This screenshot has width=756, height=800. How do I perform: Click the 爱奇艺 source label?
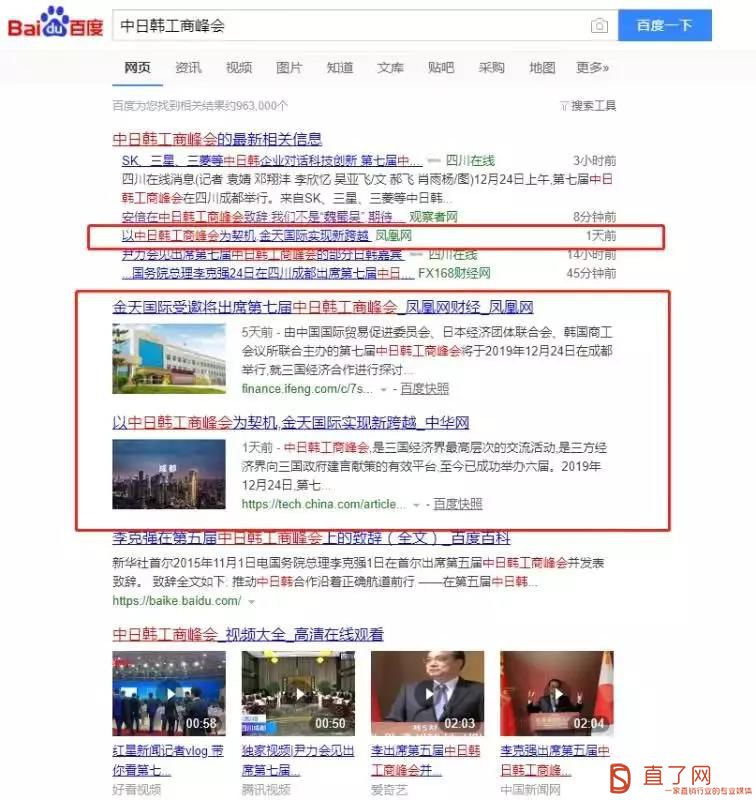point(389,790)
